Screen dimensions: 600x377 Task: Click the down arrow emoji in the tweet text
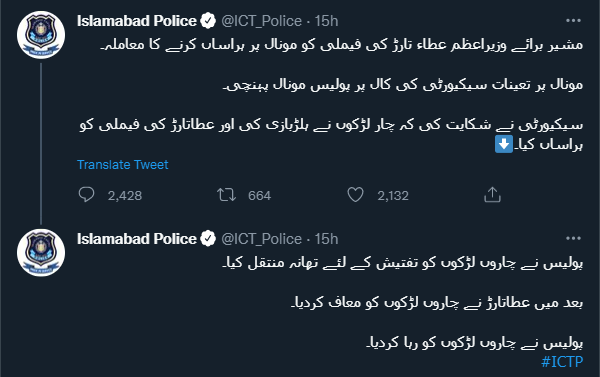[504, 145]
